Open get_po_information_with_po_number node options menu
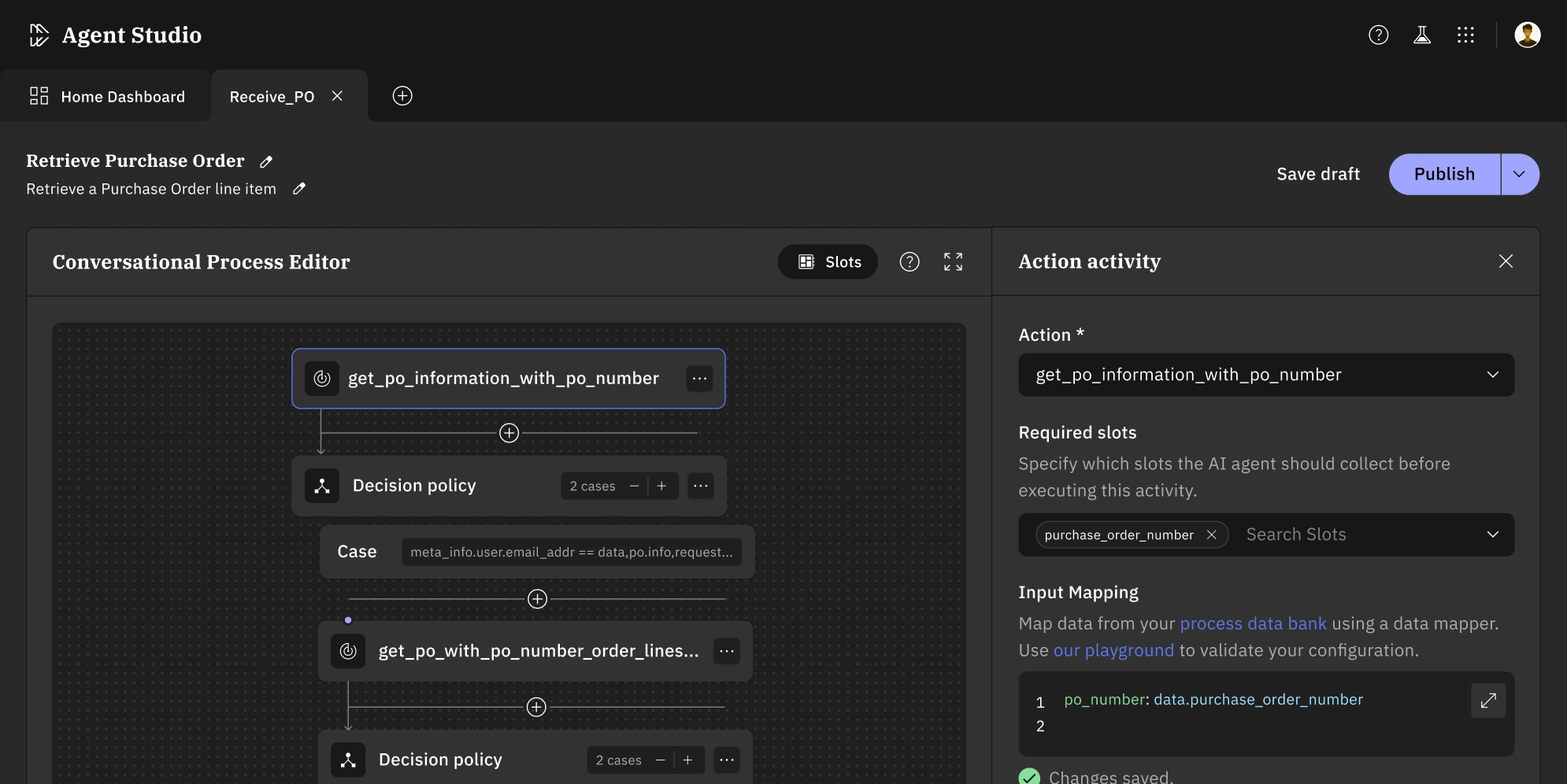Screen dimensions: 1567x784 coord(699,379)
